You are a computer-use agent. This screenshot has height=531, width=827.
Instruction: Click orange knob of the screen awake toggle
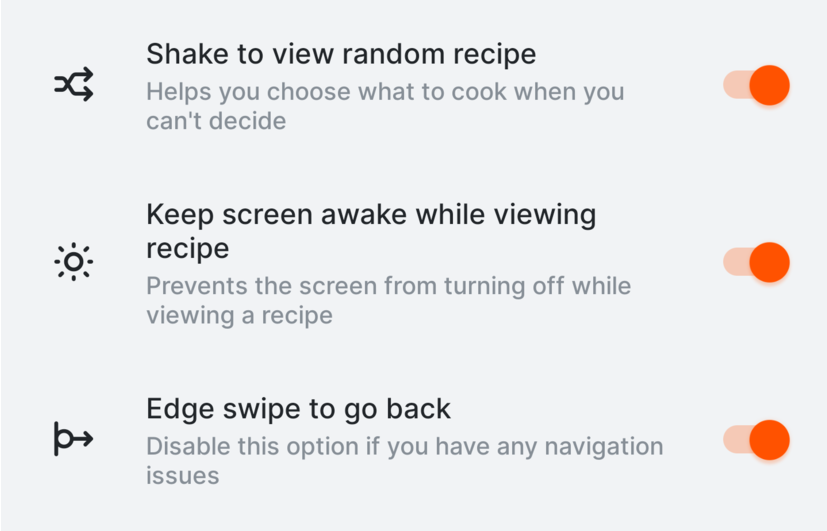pos(770,262)
